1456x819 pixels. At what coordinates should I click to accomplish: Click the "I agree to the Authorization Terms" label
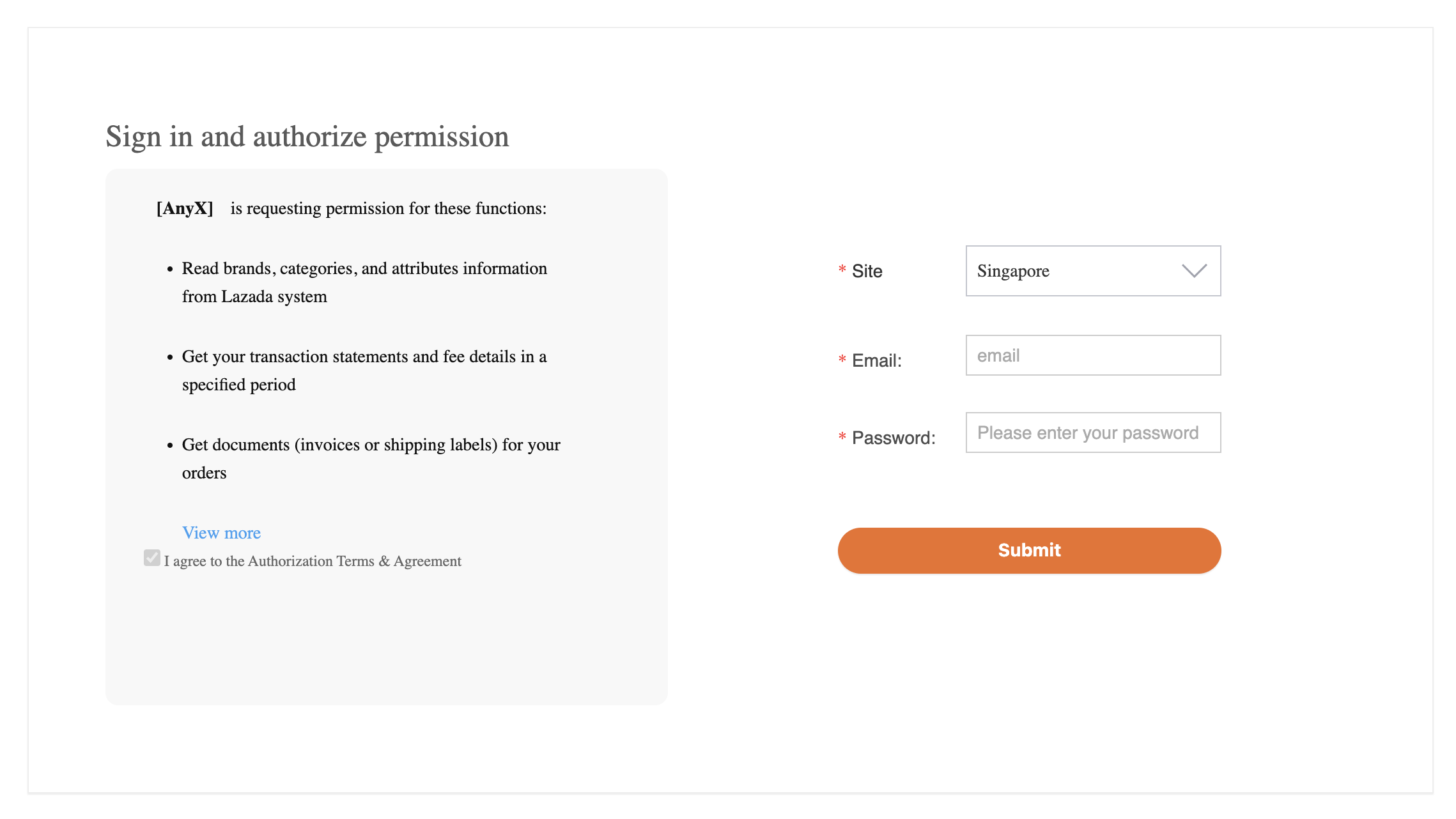313,561
